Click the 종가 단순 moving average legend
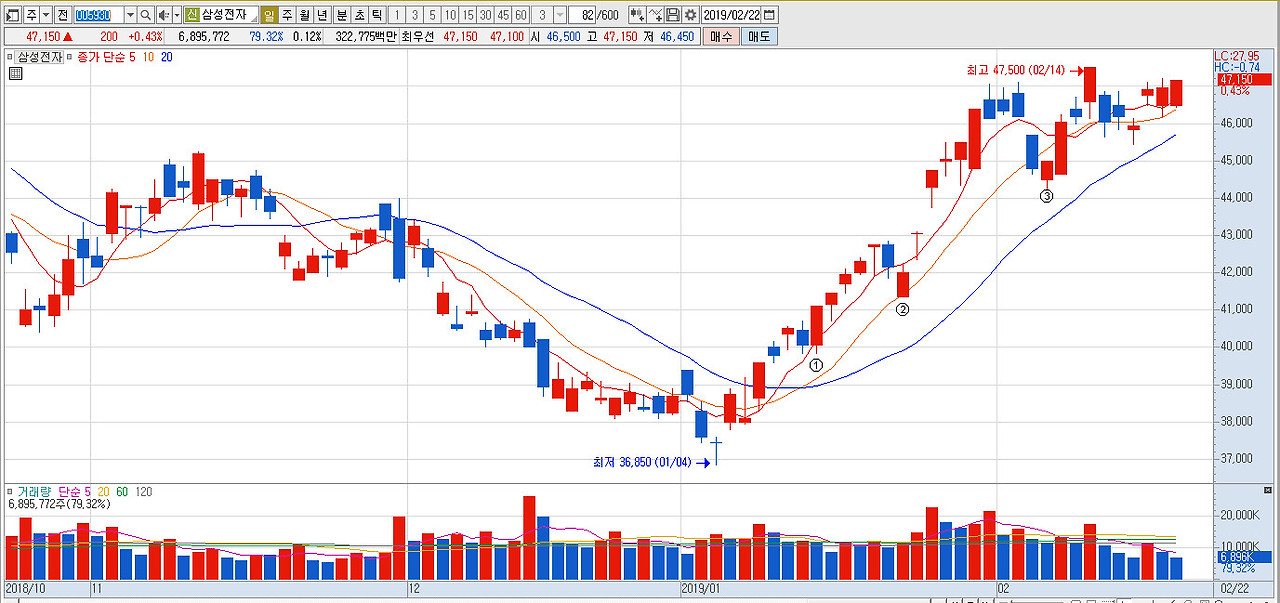This screenshot has height=603, width=1280. point(102,57)
